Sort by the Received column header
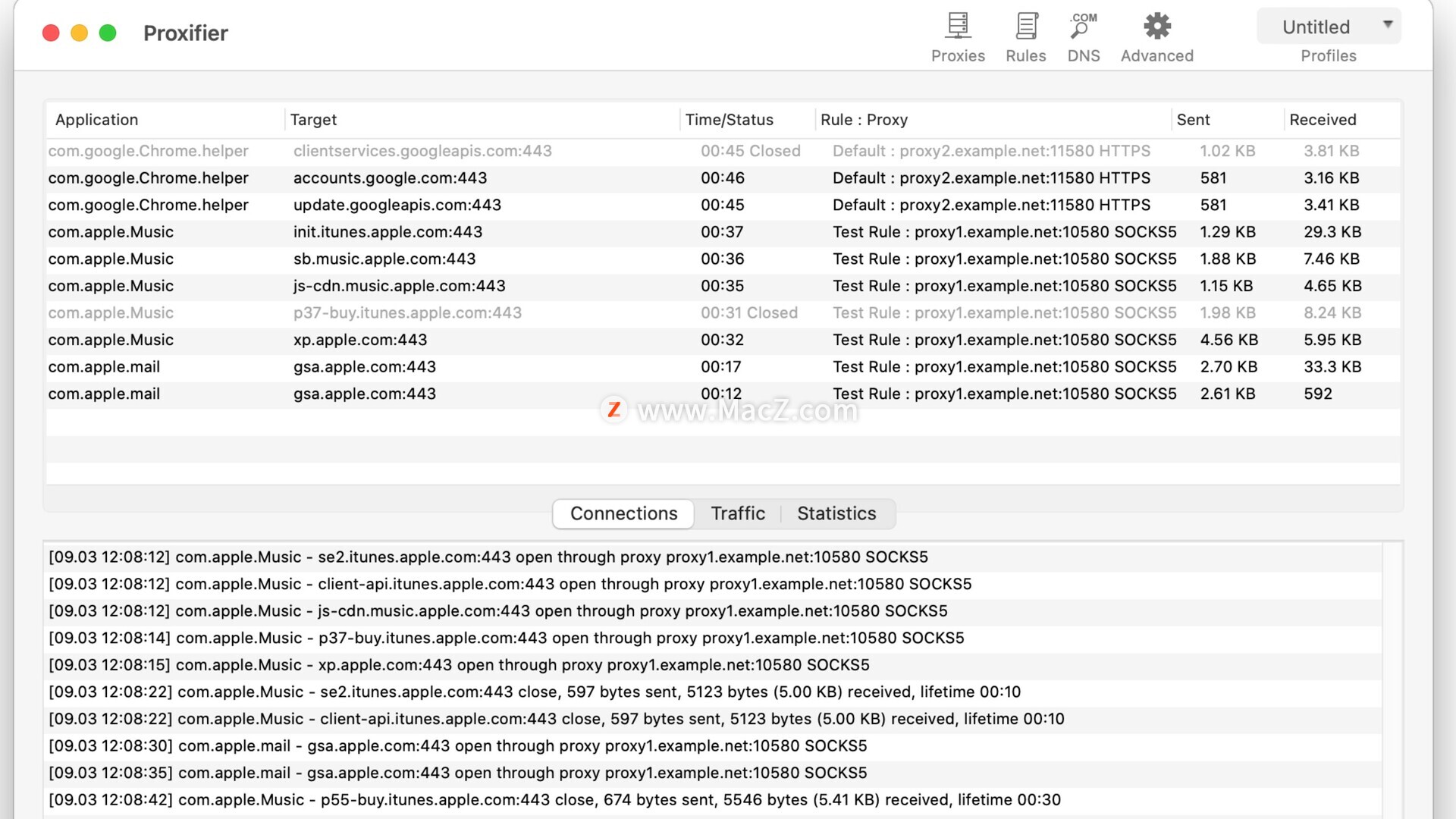 tap(1341, 120)
